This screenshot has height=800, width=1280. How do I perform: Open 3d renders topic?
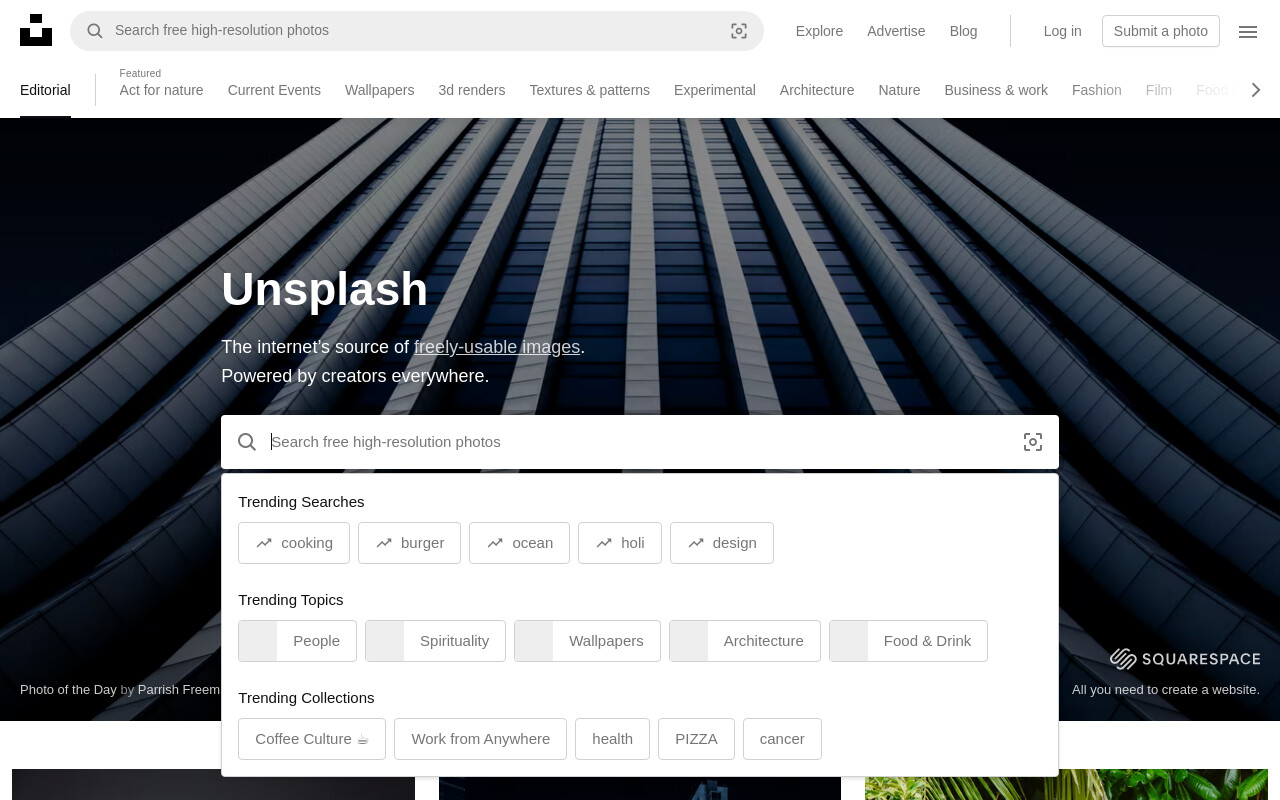pos(471,90)
